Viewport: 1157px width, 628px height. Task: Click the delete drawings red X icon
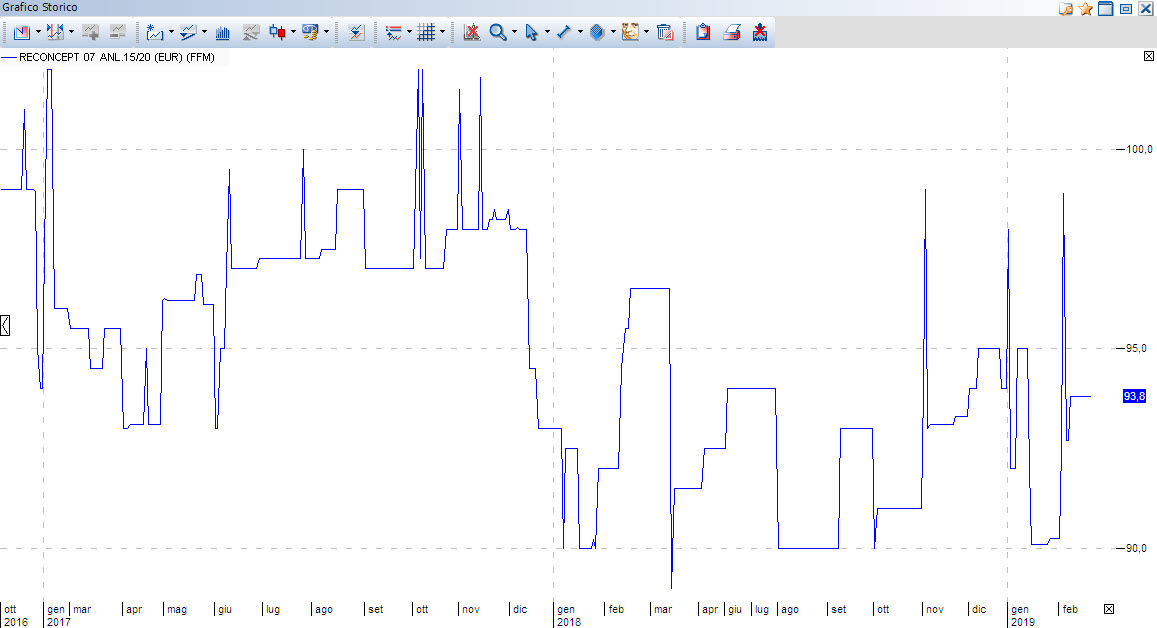pyautogui.click(x=471, y=32)
